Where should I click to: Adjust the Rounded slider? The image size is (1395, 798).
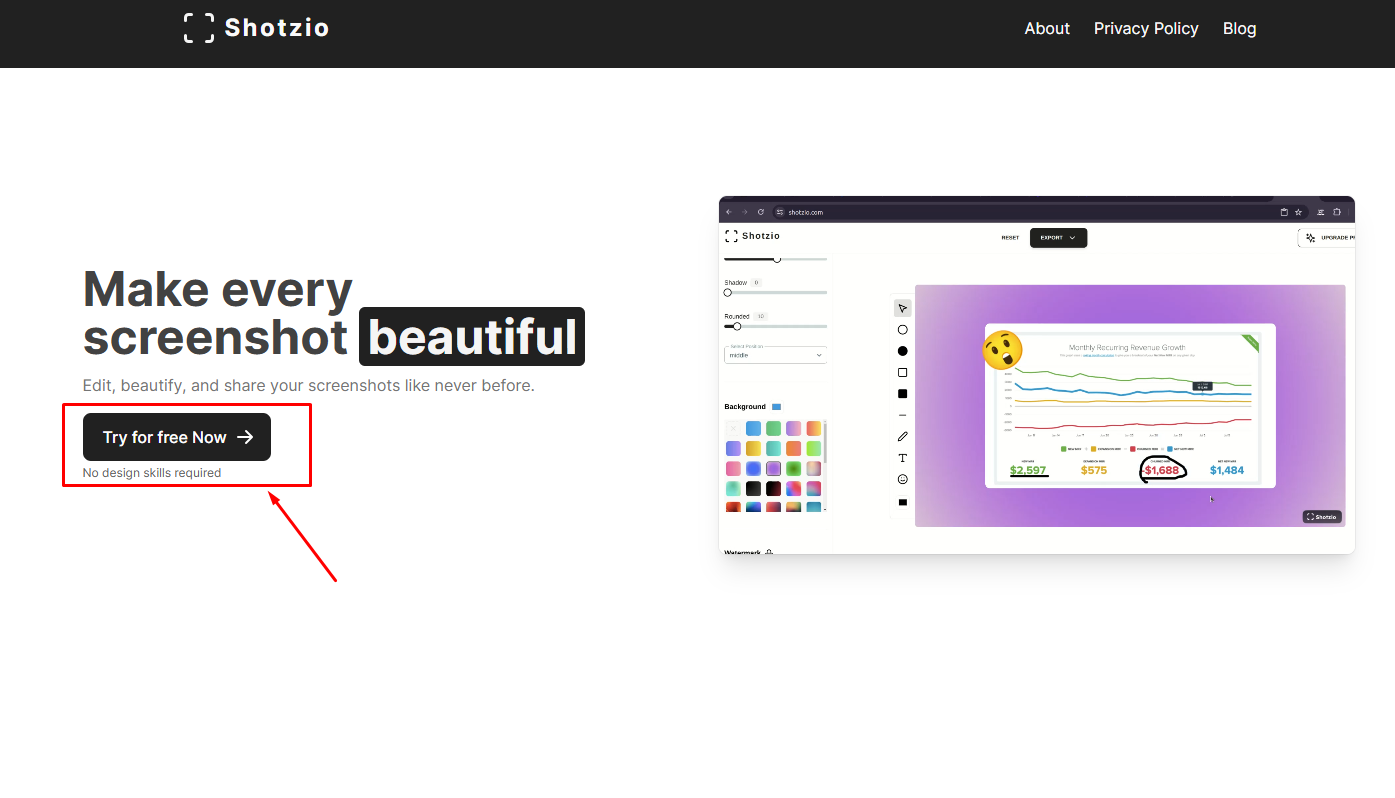click(776, 326)
